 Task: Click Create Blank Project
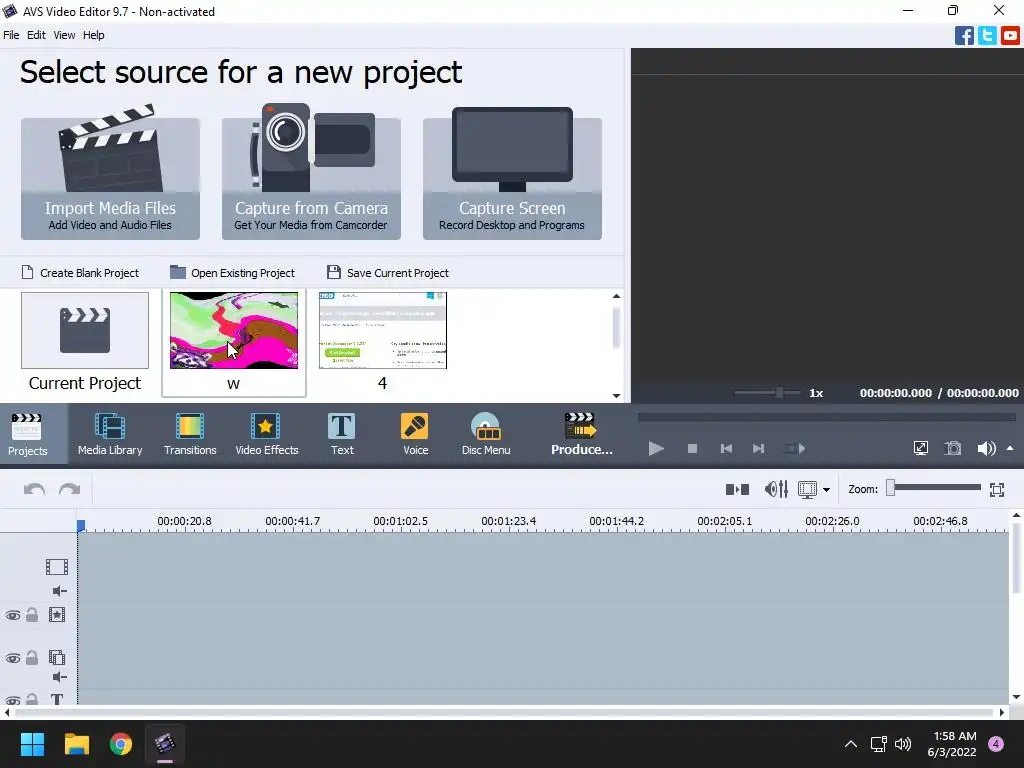pos(80,273)
